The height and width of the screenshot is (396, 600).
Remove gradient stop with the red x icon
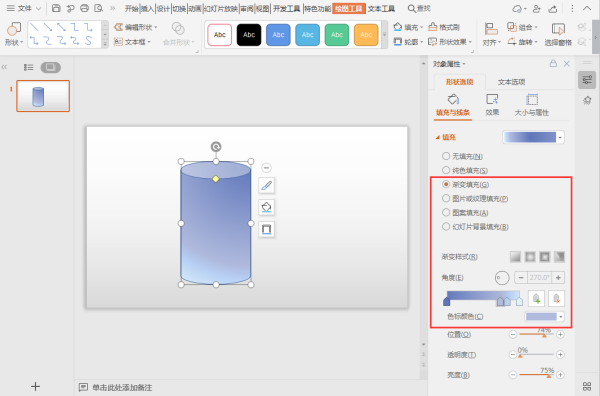pyautogui.click(x=556, y=298)
